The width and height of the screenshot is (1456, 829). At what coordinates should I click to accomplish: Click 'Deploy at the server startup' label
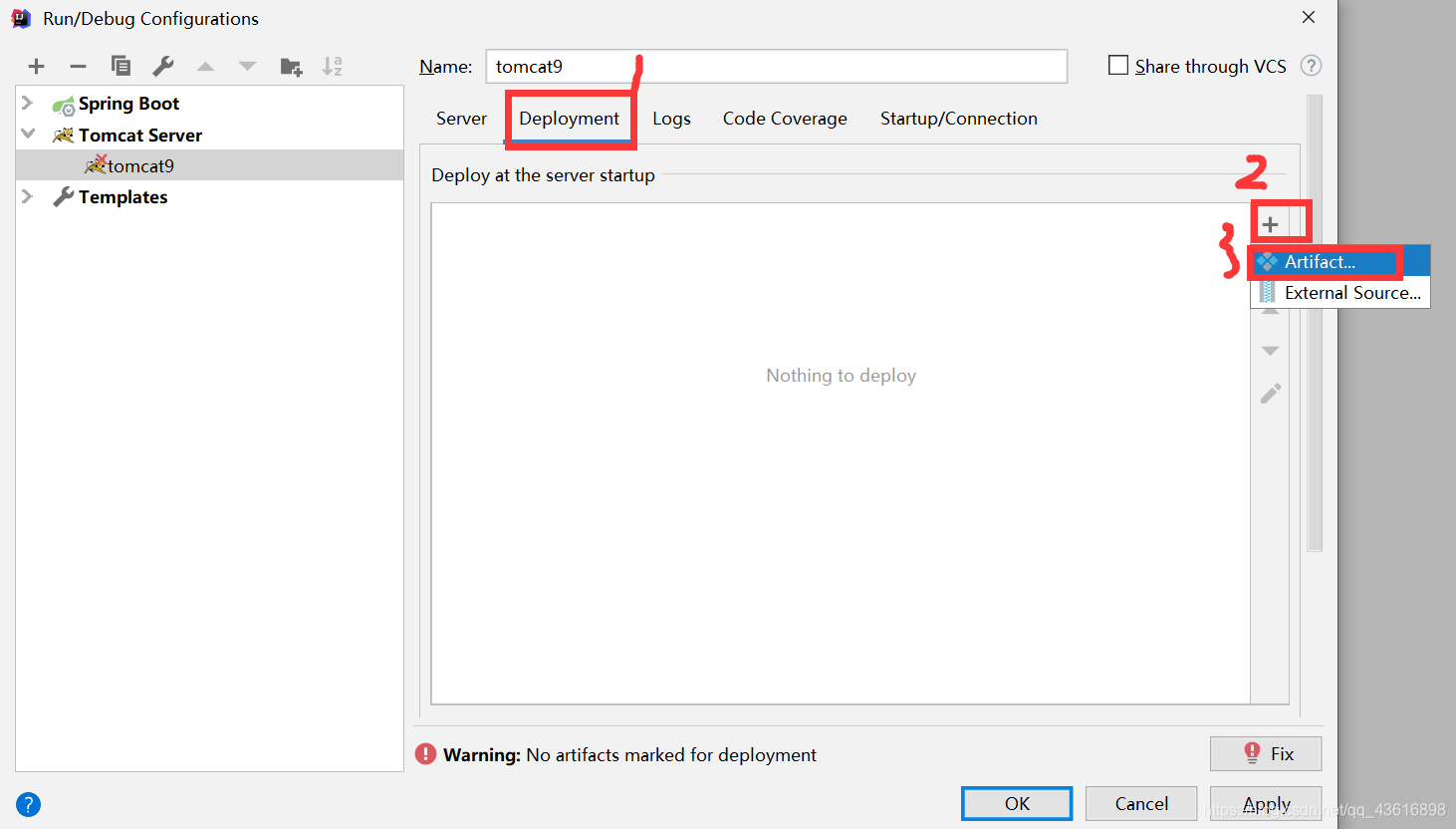pyautogui.click(x=543, y=175)
